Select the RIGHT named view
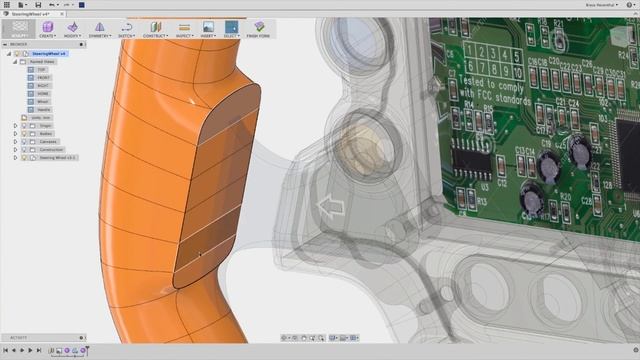The width and height of the screenshot is (640, 360). tap(43, 86)
